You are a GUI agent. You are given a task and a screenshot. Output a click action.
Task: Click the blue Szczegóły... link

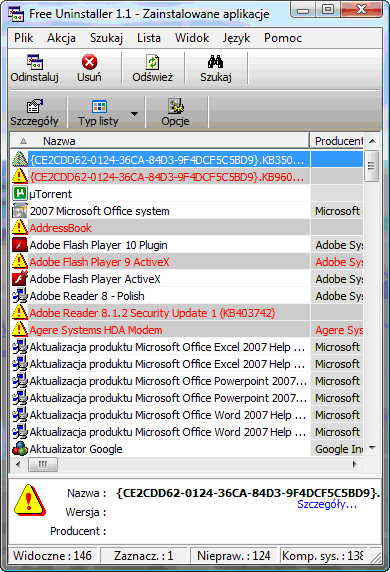(327, 504)
